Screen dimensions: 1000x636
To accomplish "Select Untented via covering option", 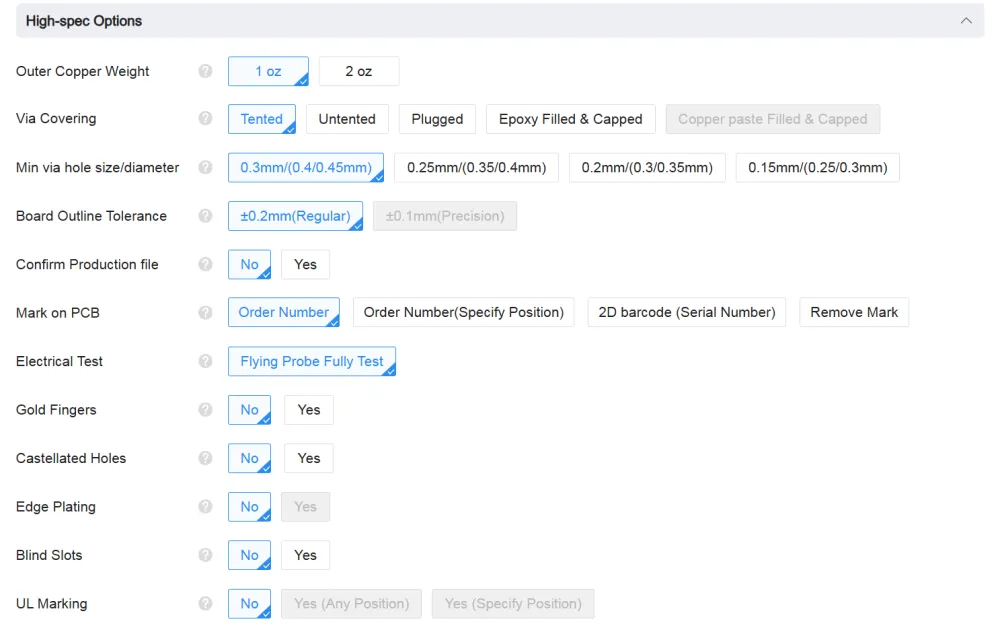I will (347, 119).
